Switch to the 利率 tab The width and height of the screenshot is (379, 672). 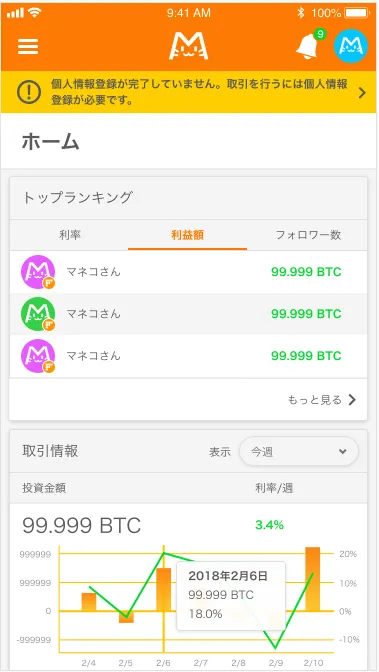click(x=70, y=235)
